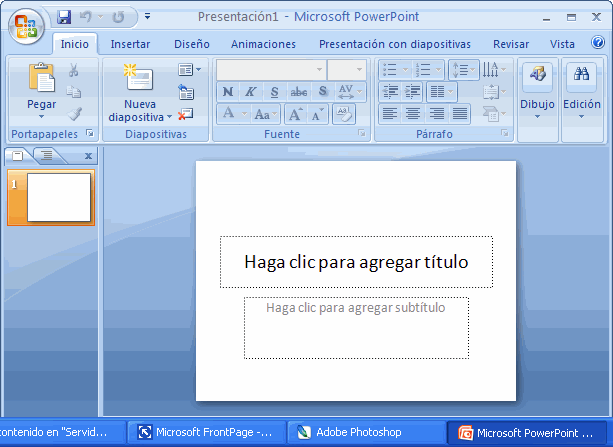Switch to the Vista tab
Image resolution: width=613 pixels, height=447 pixels.
coord(562,44)
